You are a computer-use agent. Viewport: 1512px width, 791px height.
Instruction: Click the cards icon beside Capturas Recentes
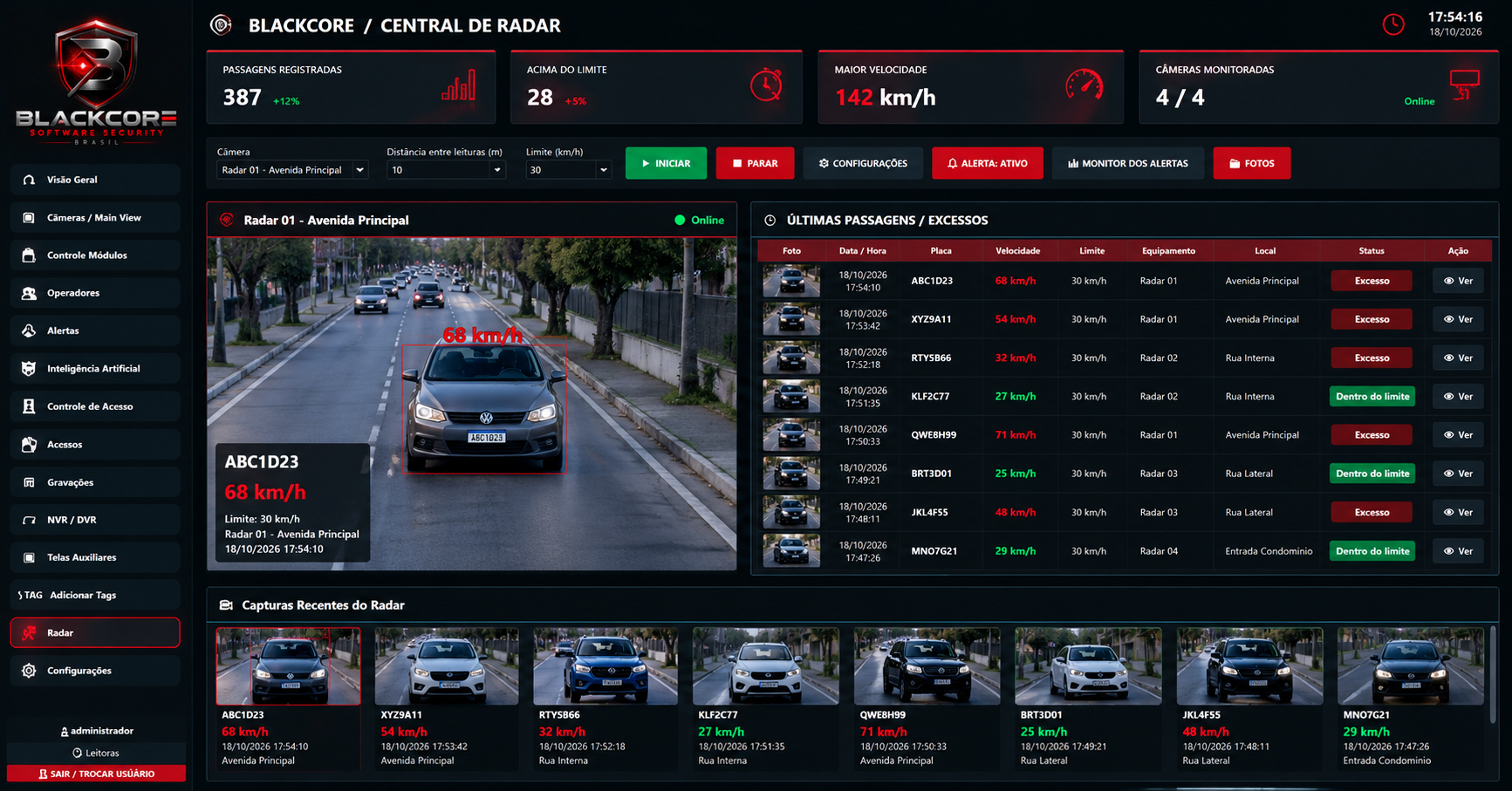point(226,605)
